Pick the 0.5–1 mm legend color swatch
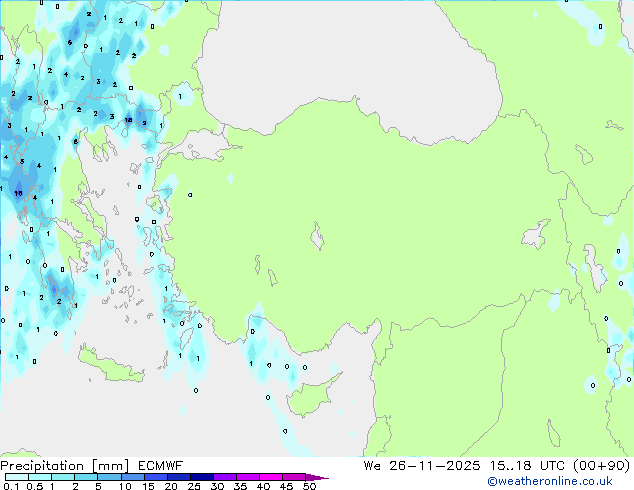 40,477
